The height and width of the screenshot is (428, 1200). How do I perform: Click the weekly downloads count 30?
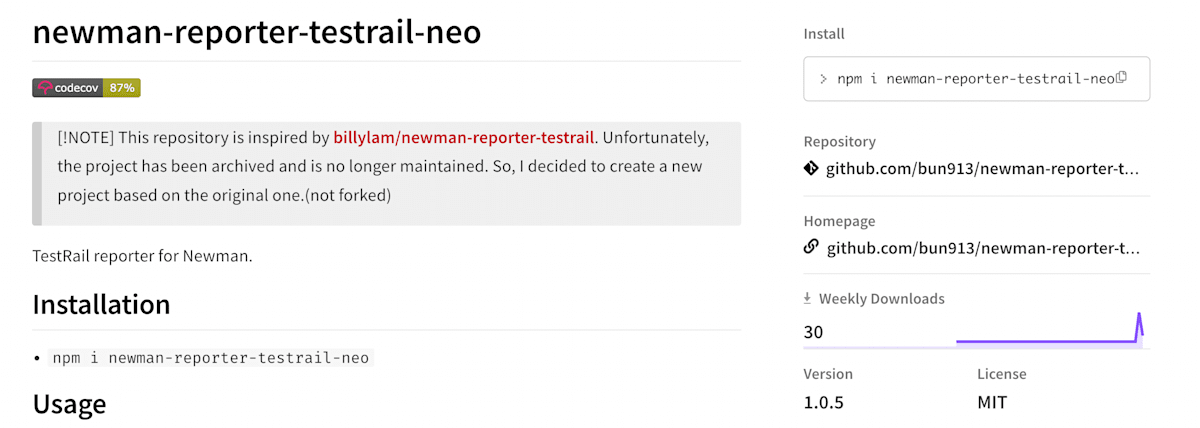[x=813, y=332]
